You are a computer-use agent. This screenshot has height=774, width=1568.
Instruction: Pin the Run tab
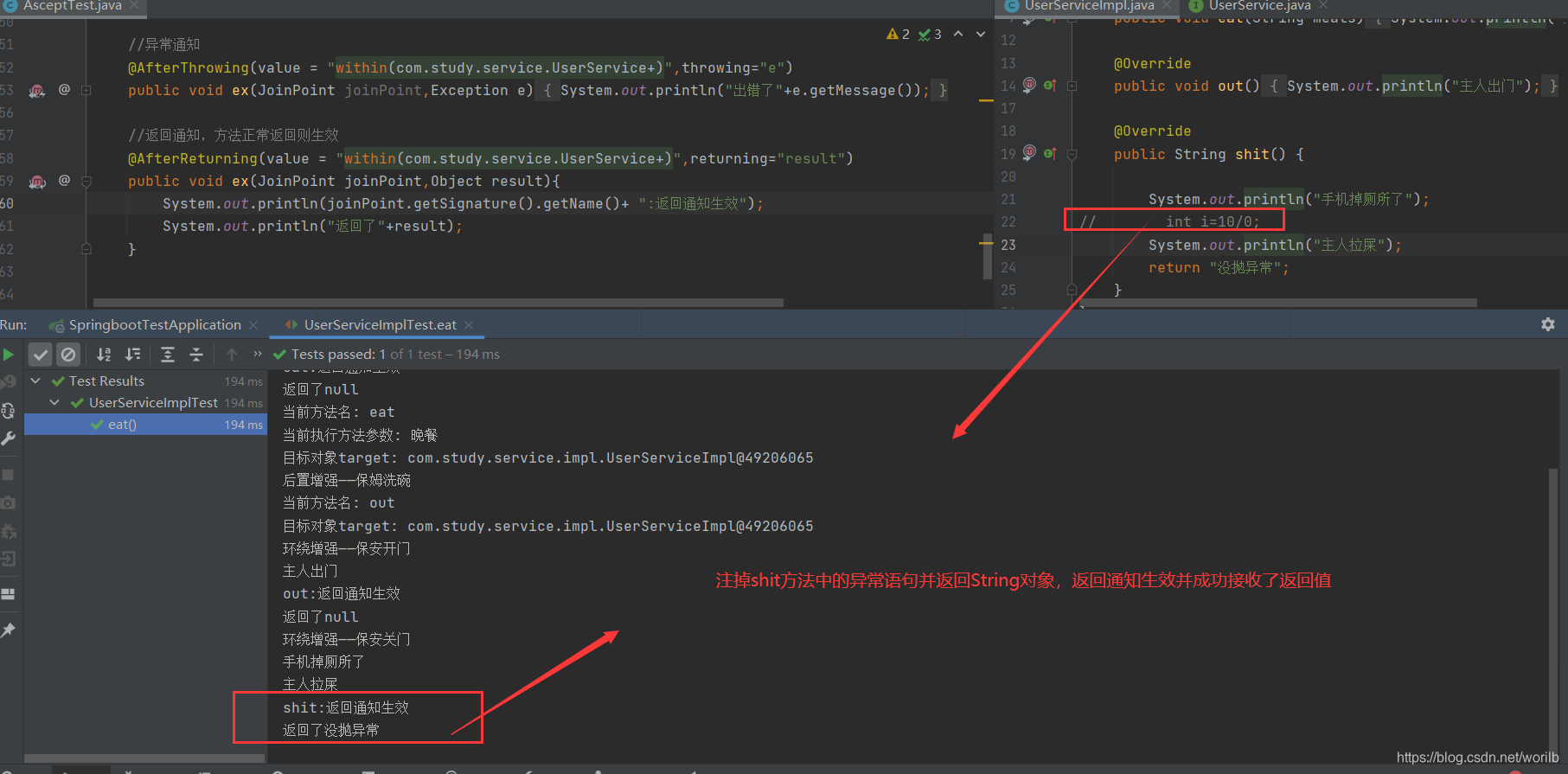(x=9, y=630)
